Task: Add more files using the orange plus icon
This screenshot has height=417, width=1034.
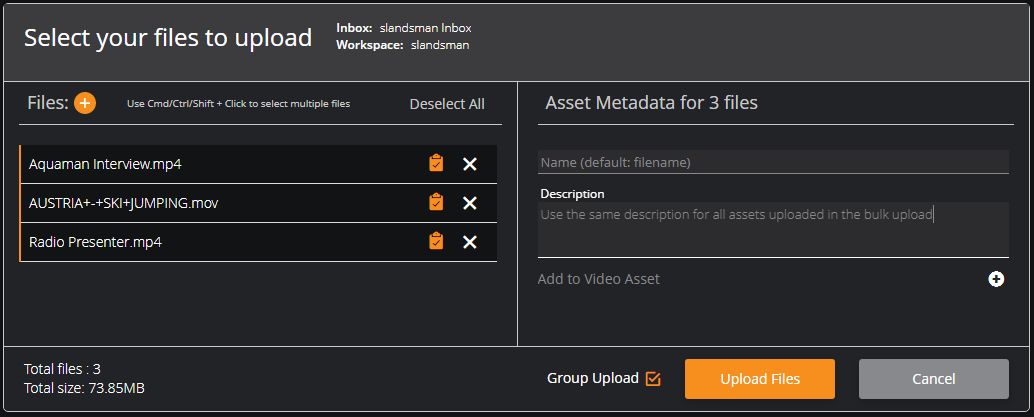Action: [85, 104]
